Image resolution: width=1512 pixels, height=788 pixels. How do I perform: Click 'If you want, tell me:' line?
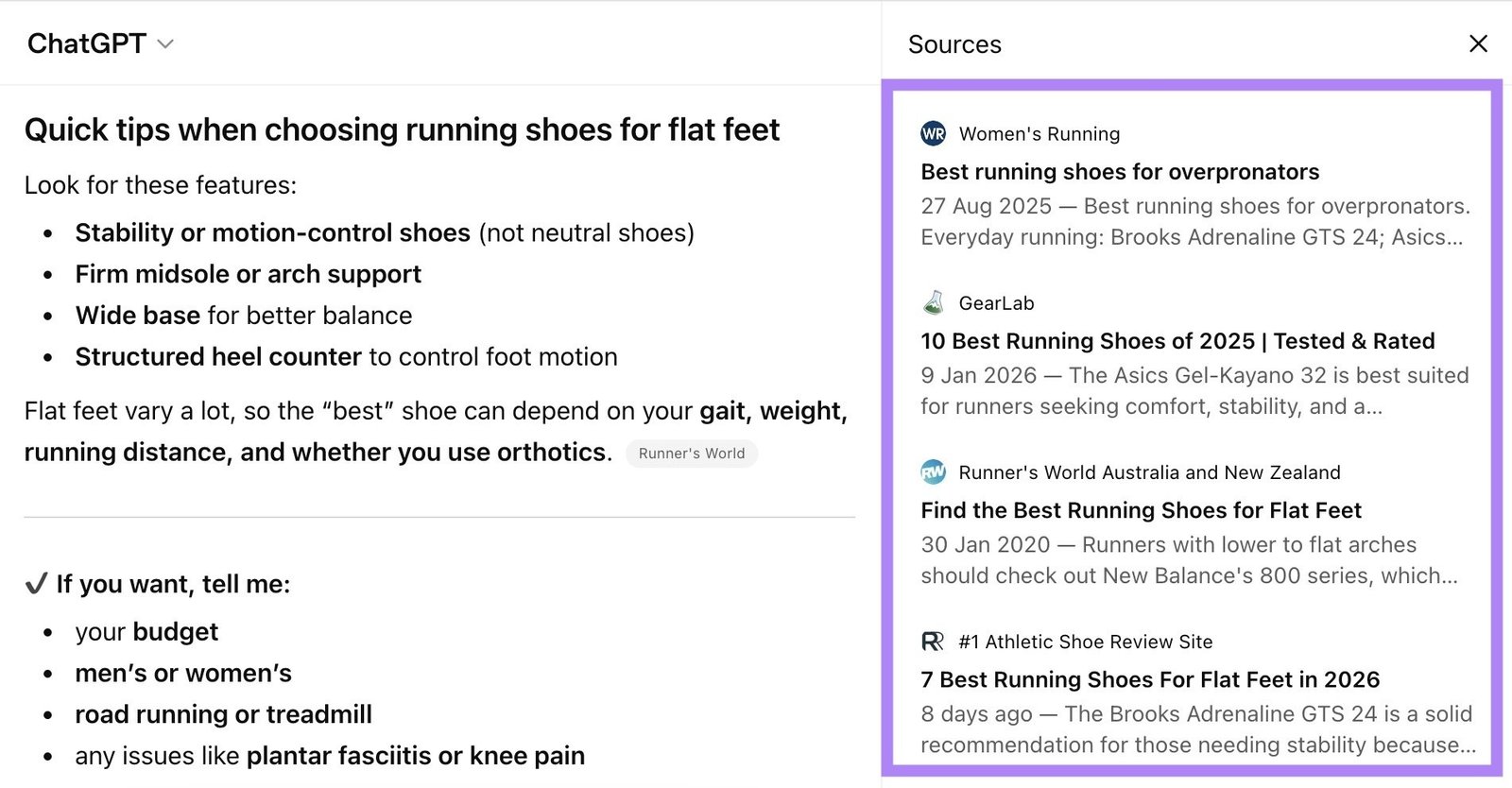click(158, 584)
